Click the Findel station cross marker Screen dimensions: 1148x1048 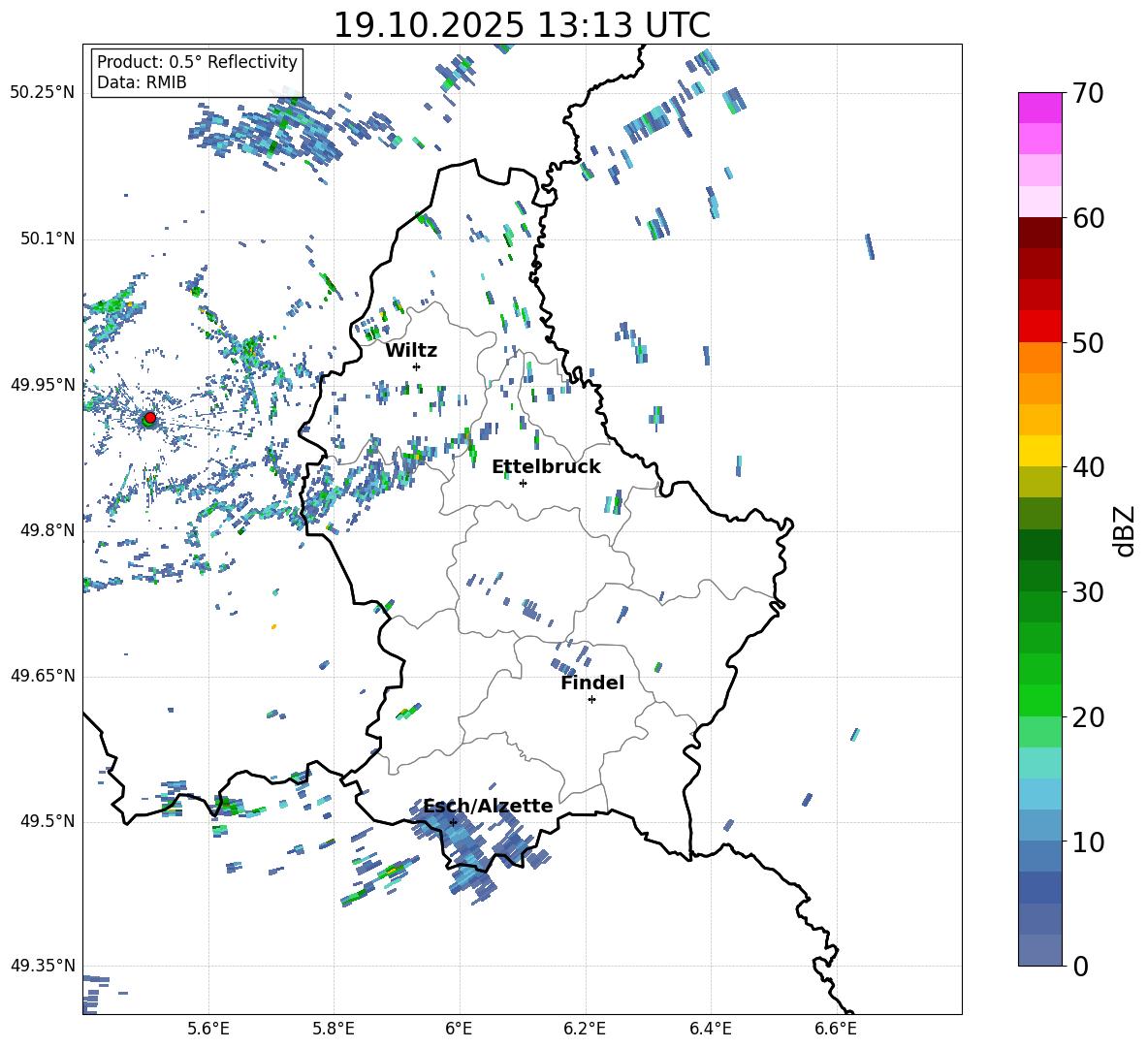[591, 700]
